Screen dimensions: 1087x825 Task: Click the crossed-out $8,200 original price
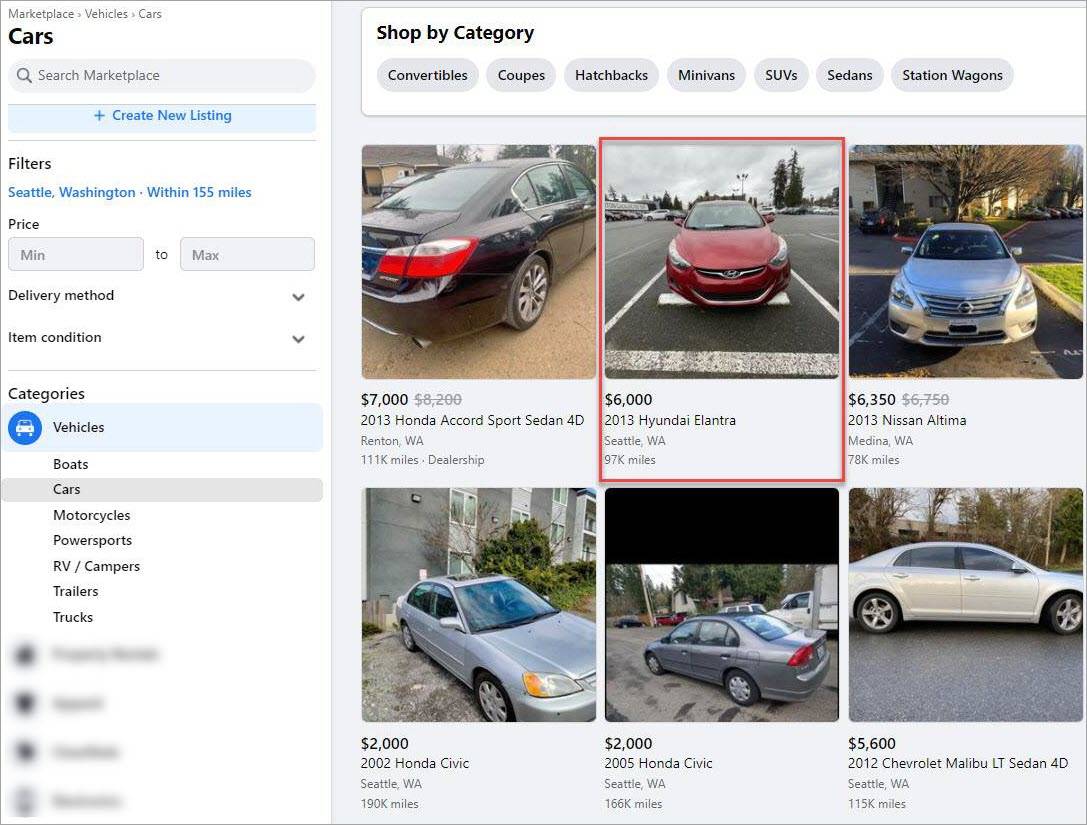pyautogui.click(x=437, y=400)
